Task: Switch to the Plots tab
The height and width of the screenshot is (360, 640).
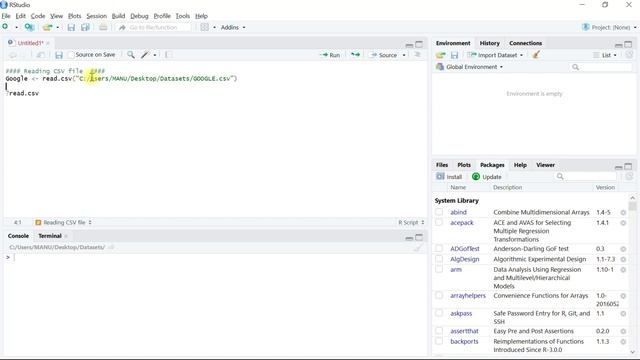Action: coord(464,165)
